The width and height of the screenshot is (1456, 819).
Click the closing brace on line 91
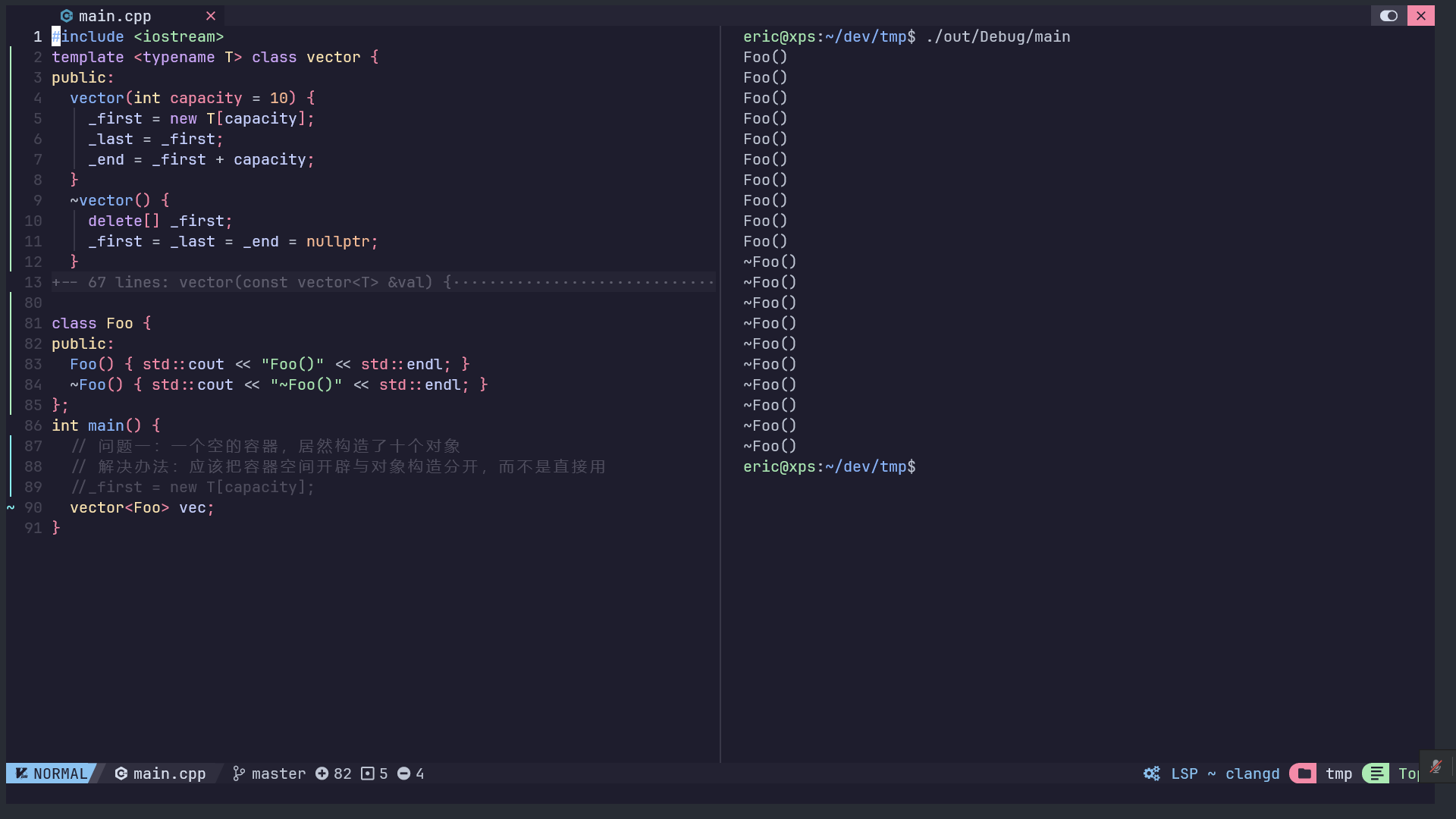click(55, 528)
